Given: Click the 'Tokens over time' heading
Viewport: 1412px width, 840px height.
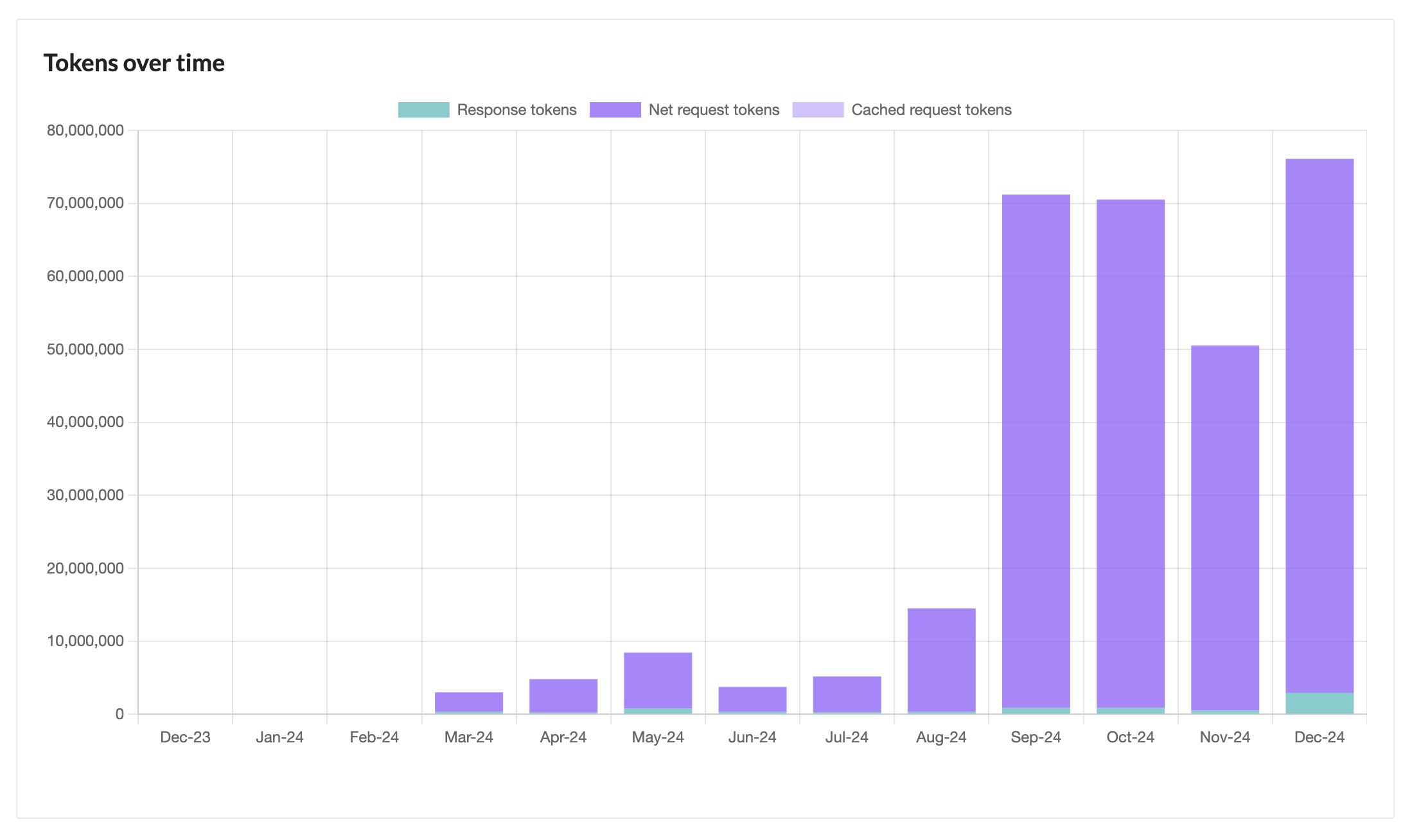Looking at the screenshot, I should (134, 63).
